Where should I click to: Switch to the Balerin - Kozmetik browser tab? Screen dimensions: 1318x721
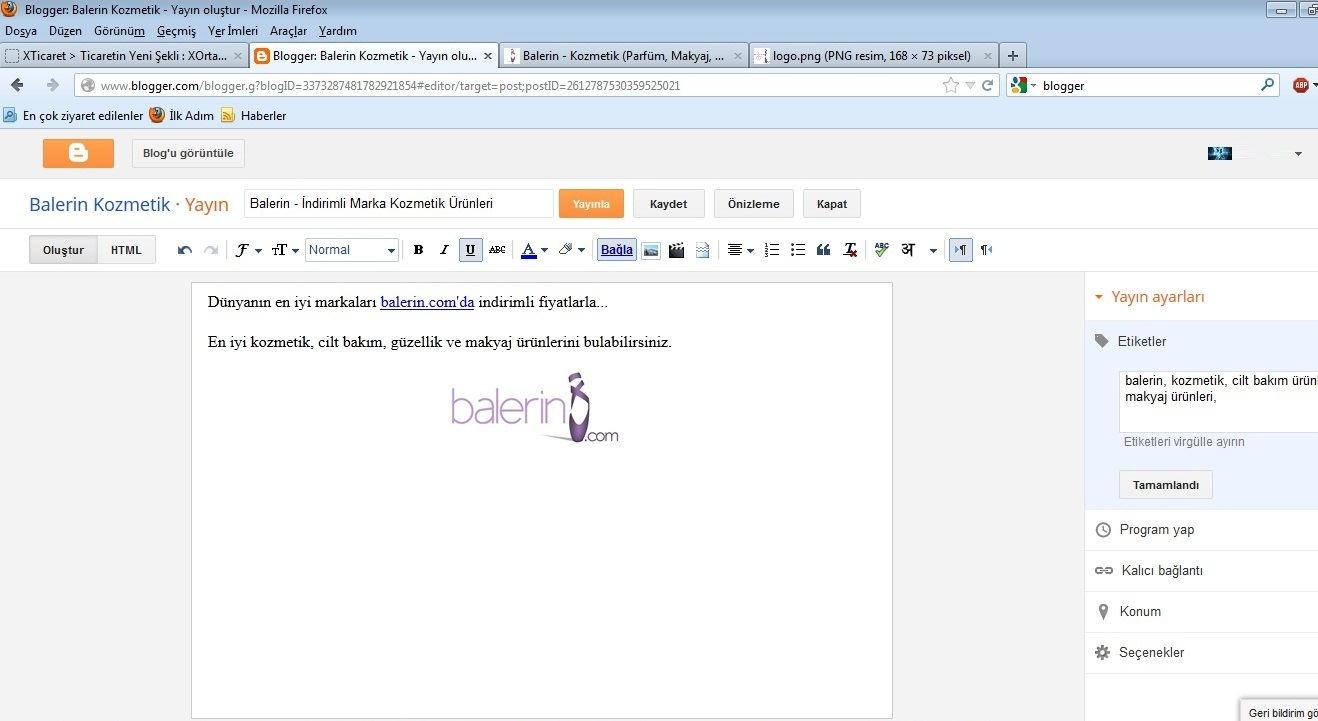click(x=623, y=56)
